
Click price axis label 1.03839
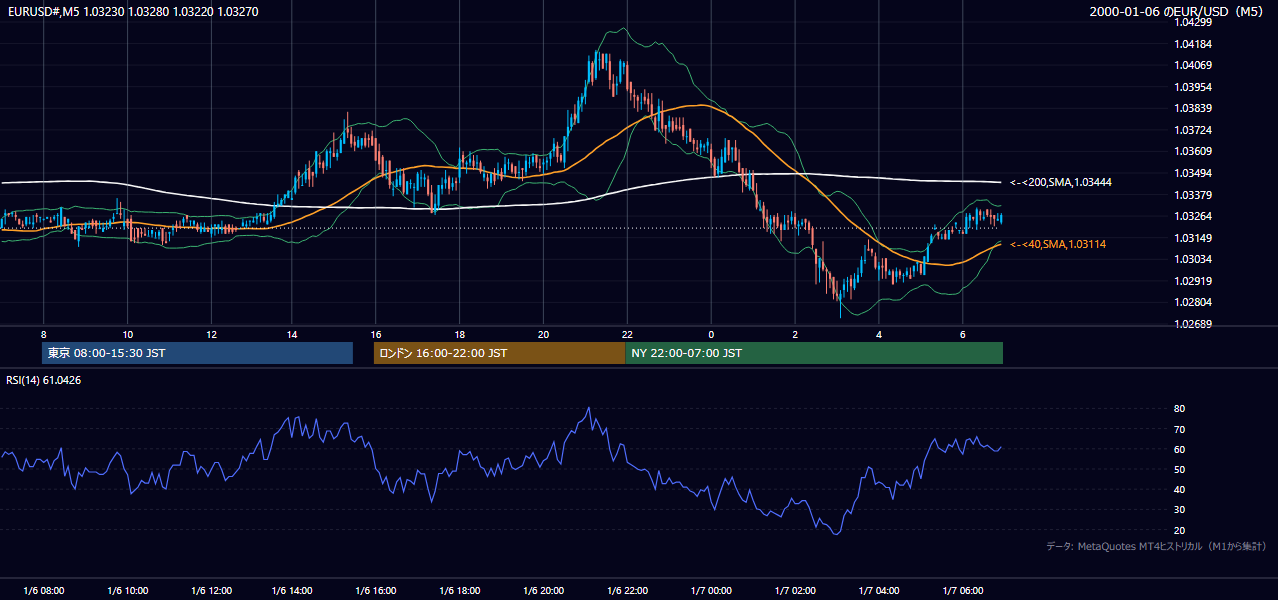click(1194, 108)
